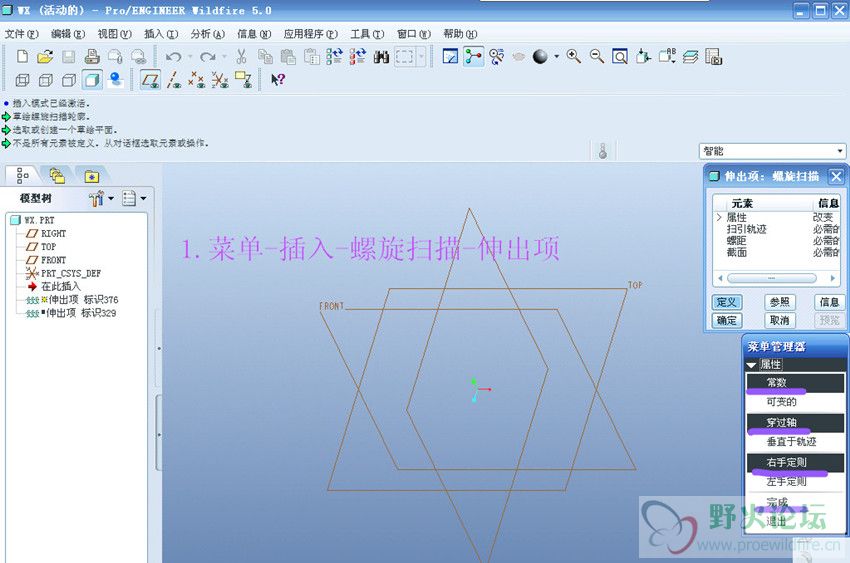
Task: Open the 分析(A) menu
Action: point(208,34)
